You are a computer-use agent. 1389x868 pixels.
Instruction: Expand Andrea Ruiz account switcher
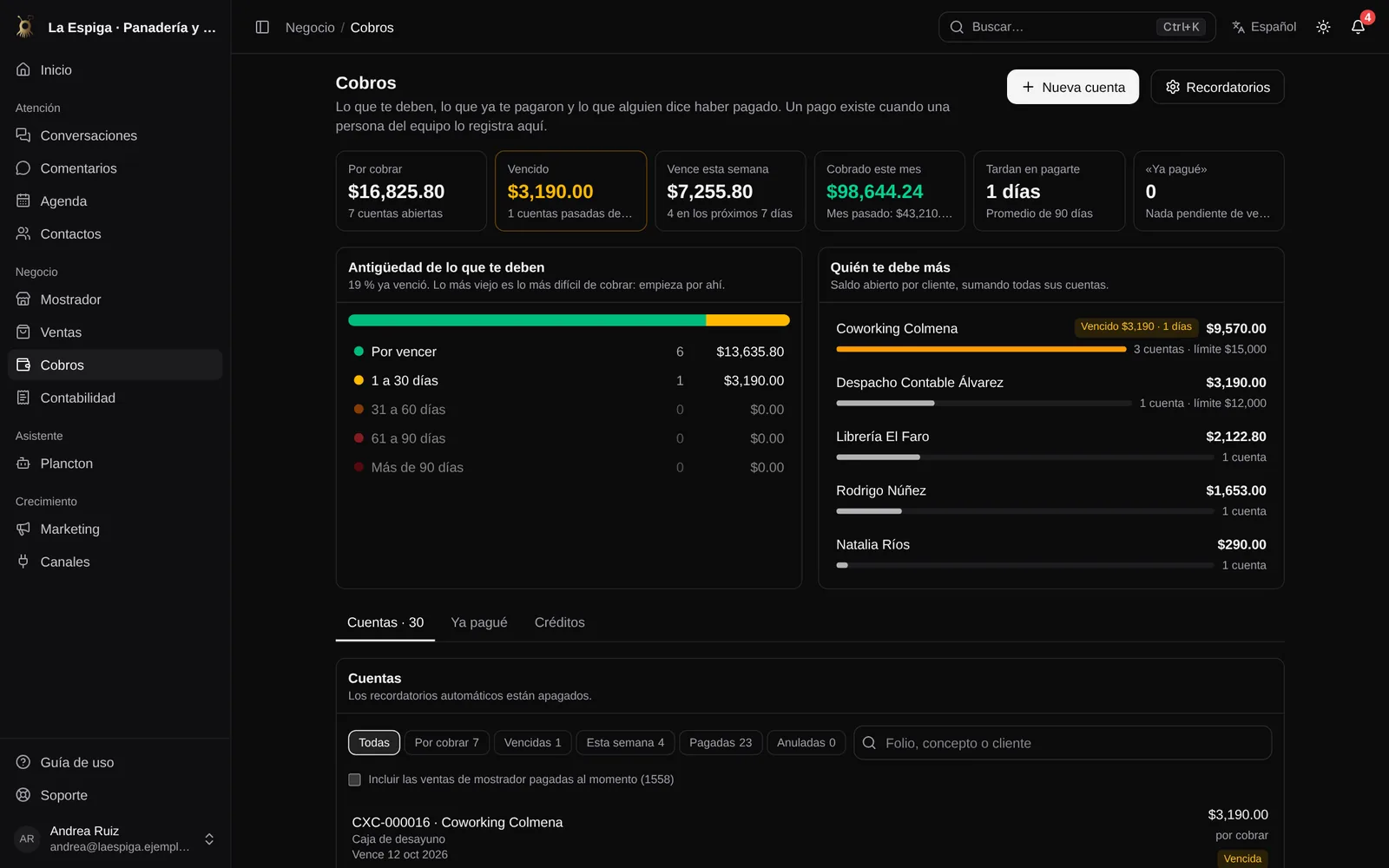(x=115, y=838)
